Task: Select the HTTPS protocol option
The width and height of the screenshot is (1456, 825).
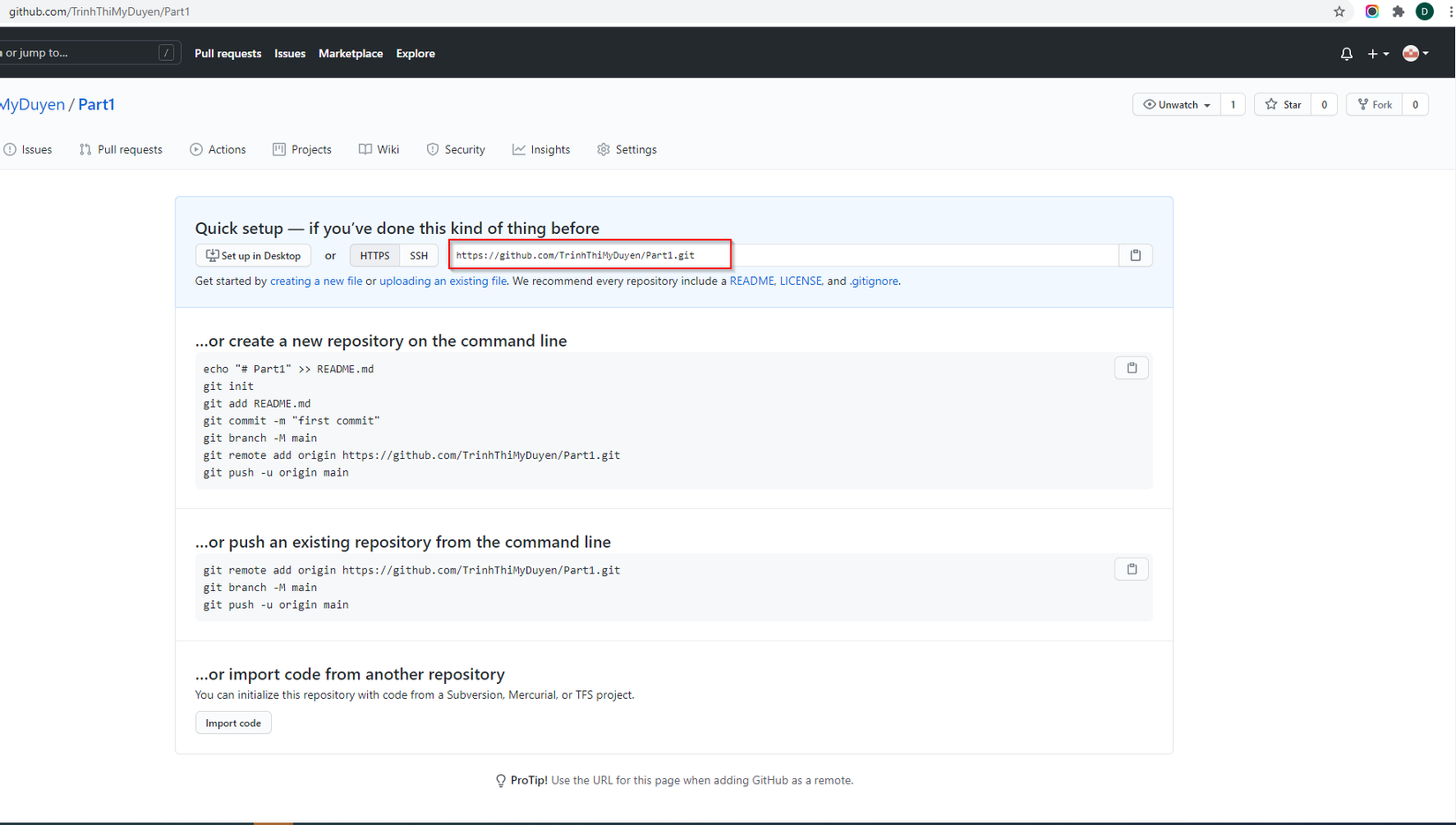Action: [374, 255]
